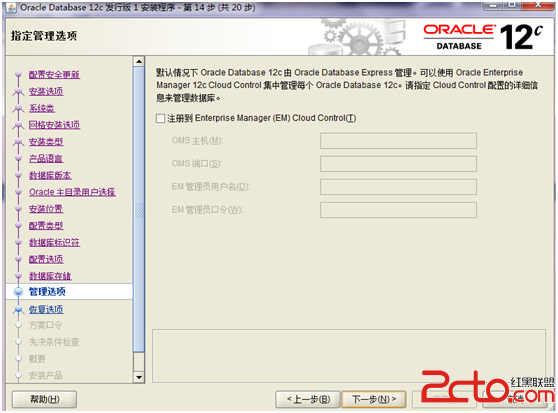
Task: Go back using 上一步(B) button
Action: point(308,399)
